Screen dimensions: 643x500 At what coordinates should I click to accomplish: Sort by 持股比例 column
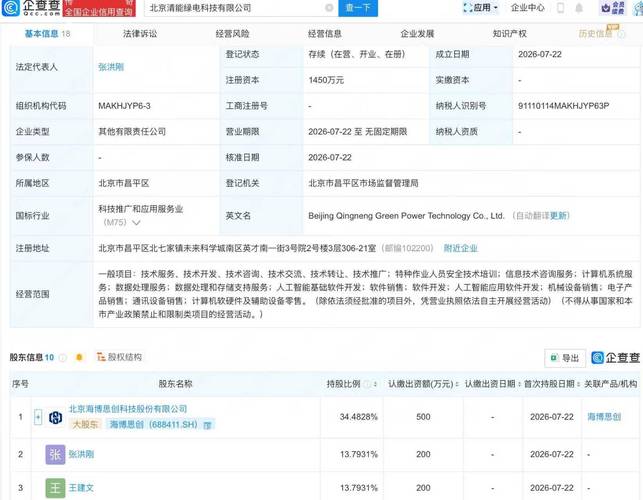(375, 384)
